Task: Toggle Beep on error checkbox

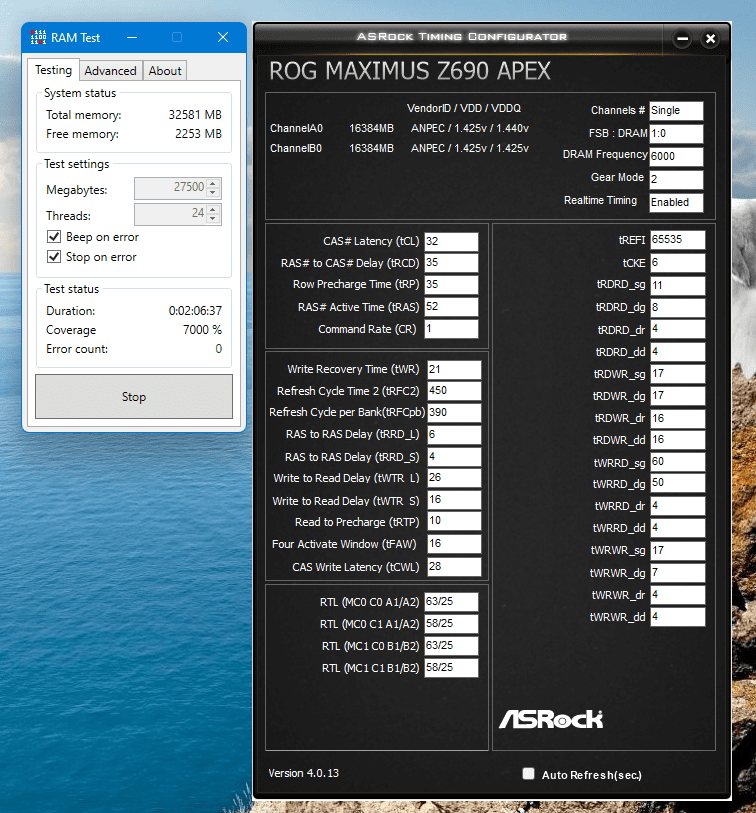Action: (x=54, y=237)
